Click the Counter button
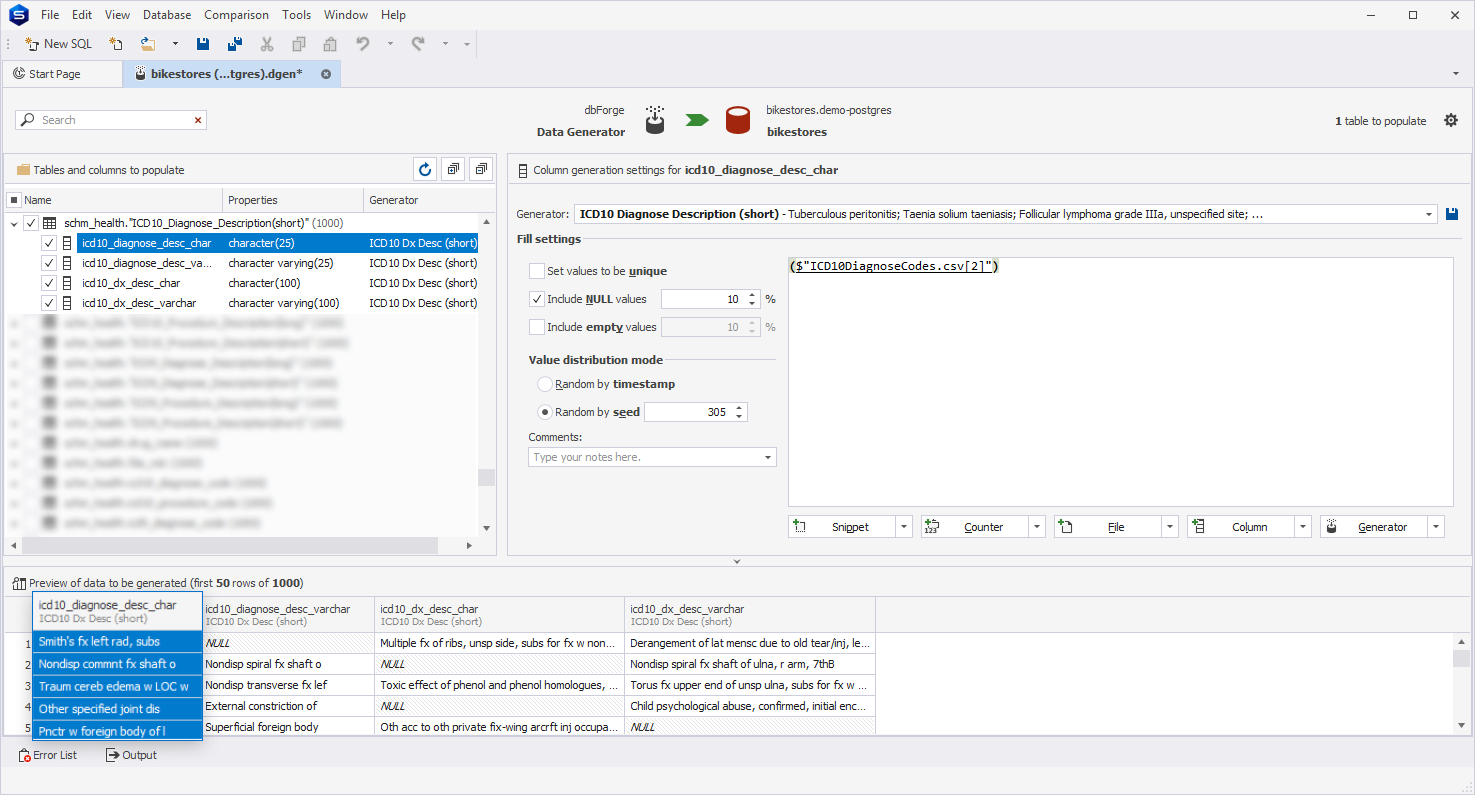The height and width of the screenshot is (795, 1475). 975,527
